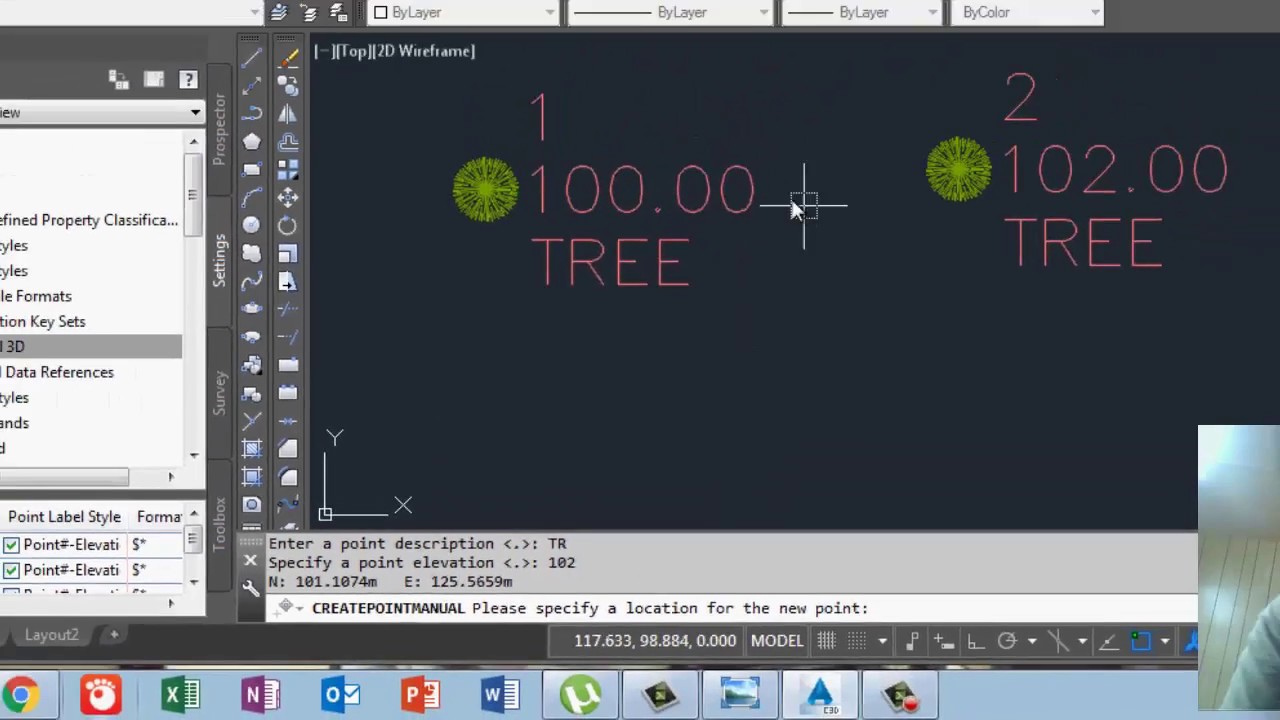The height and width of the screenshot is (720, 1280).
Task: Switch to the Toolbox tab
Action: click(x=219, y=523)
